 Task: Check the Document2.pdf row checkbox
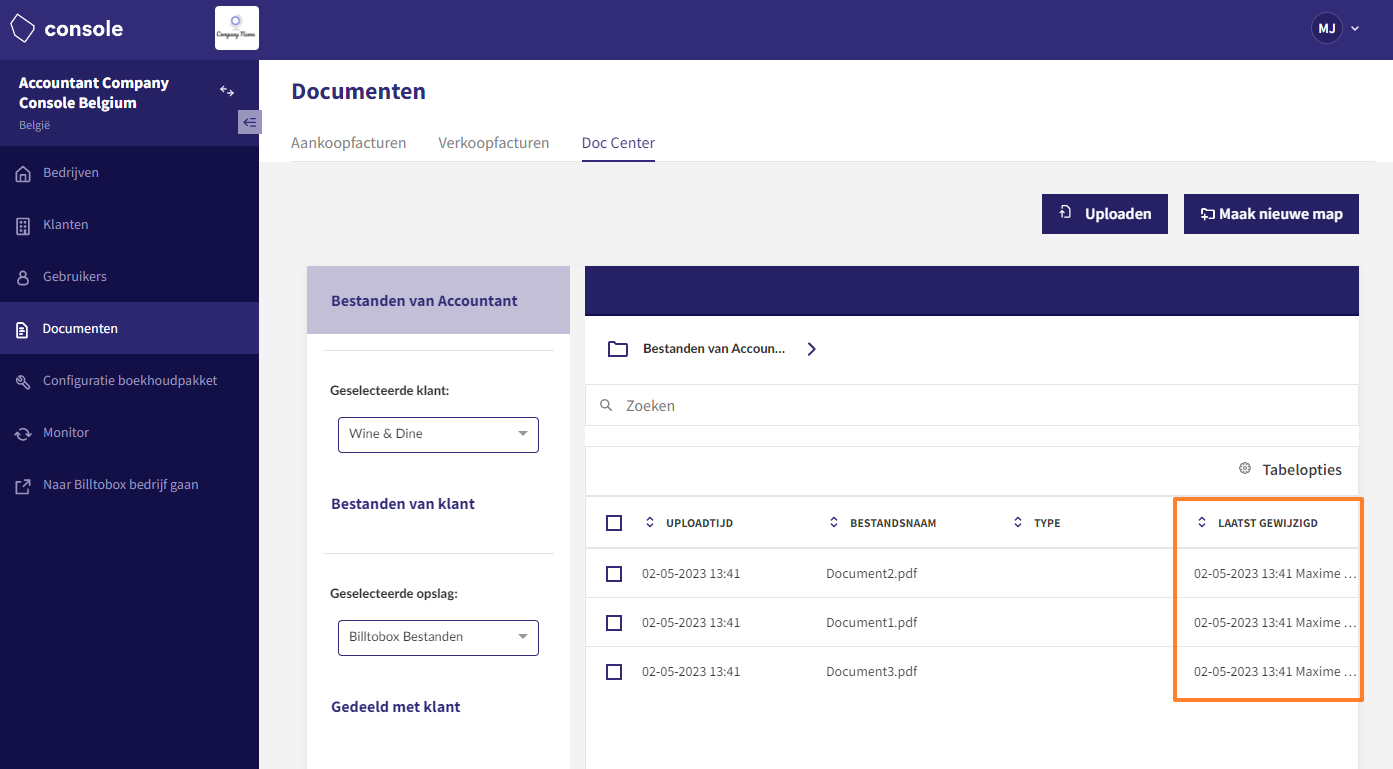pos(614,574)
